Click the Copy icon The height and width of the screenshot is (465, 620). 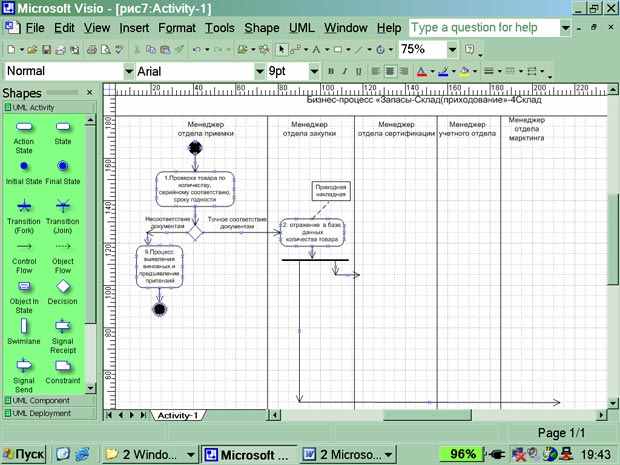[x=151, y=49]
